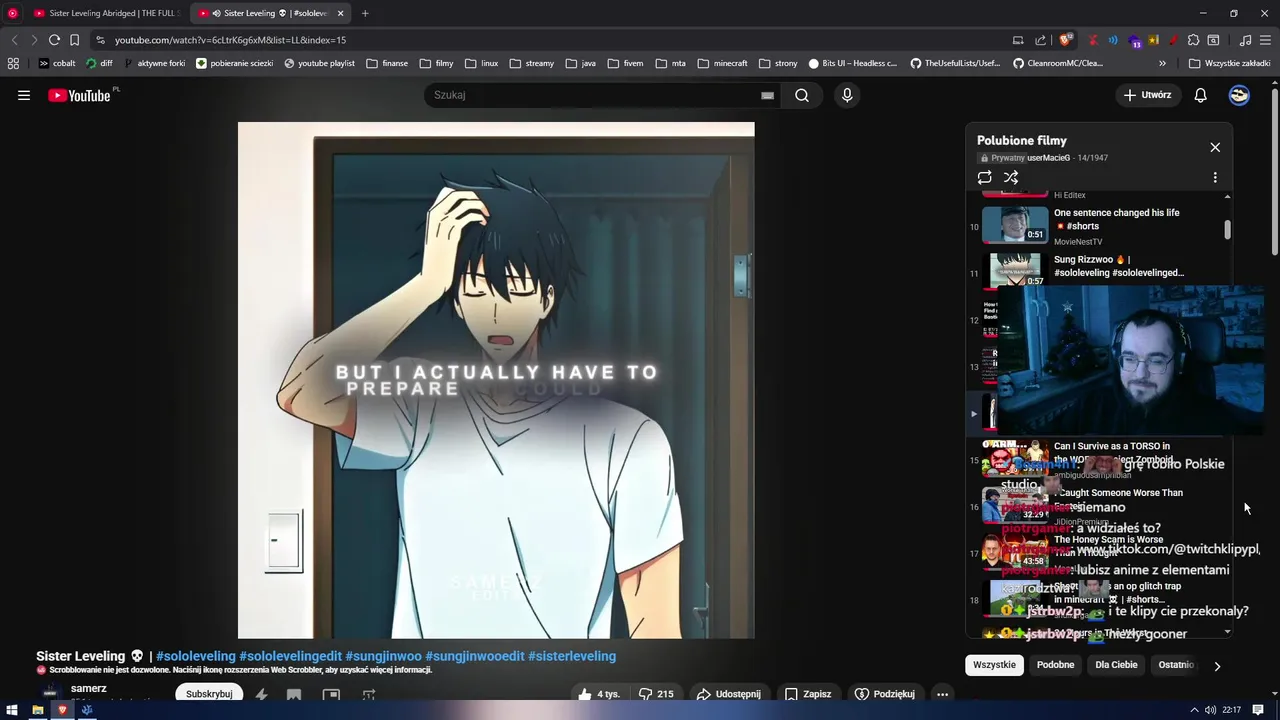Reload the page
Screen dimensions: 1280x720
pos(54,40)
